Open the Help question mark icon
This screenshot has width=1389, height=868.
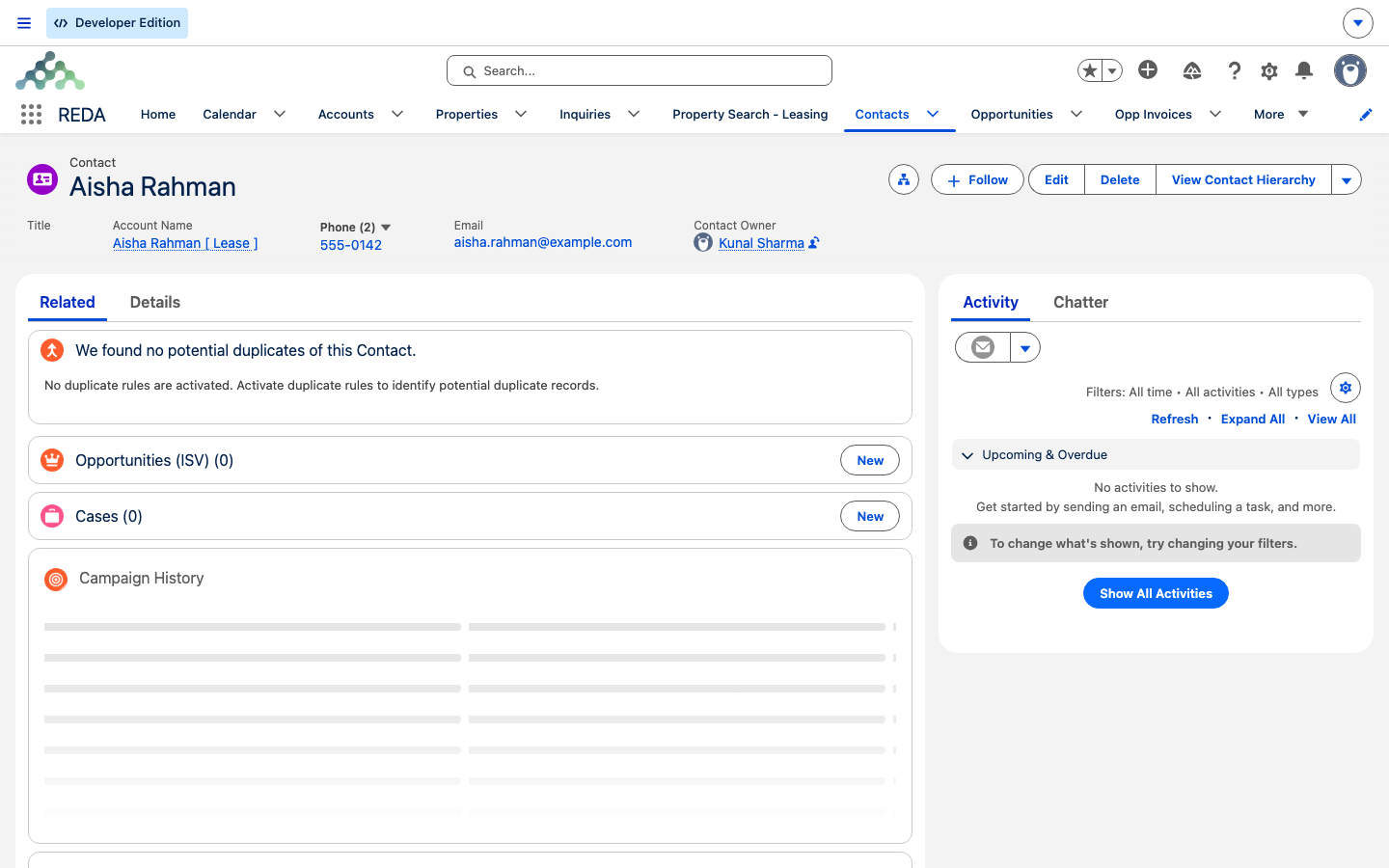point(1234,70)
